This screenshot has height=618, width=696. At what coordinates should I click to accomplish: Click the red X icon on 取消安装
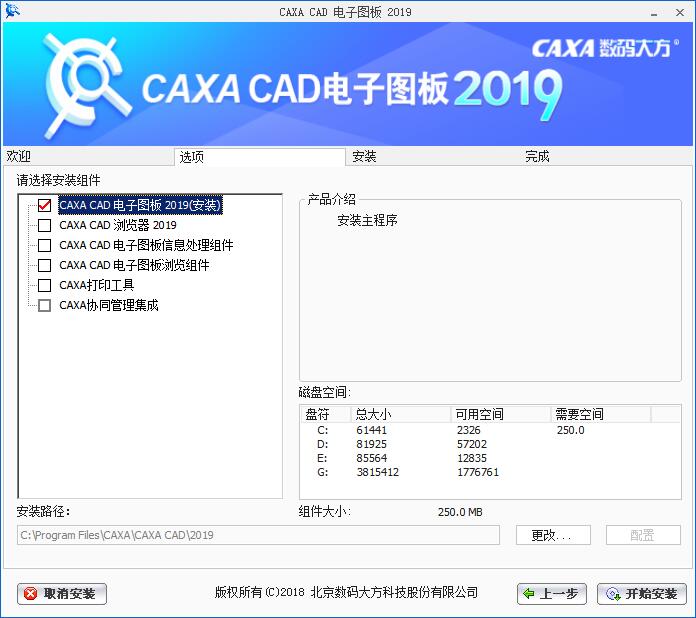pos(31,594)
